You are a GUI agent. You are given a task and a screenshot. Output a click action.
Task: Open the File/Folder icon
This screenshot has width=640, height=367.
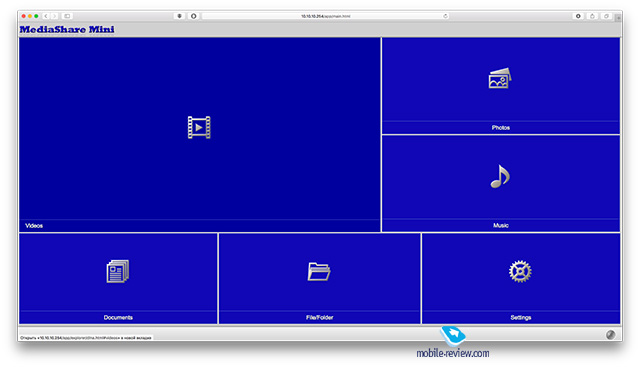coord(319,271)
